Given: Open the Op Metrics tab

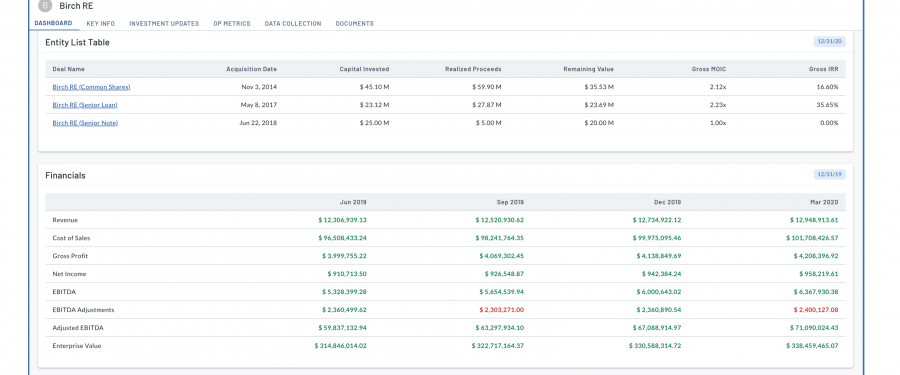Looking at the screenshot, I should (232, 24).
